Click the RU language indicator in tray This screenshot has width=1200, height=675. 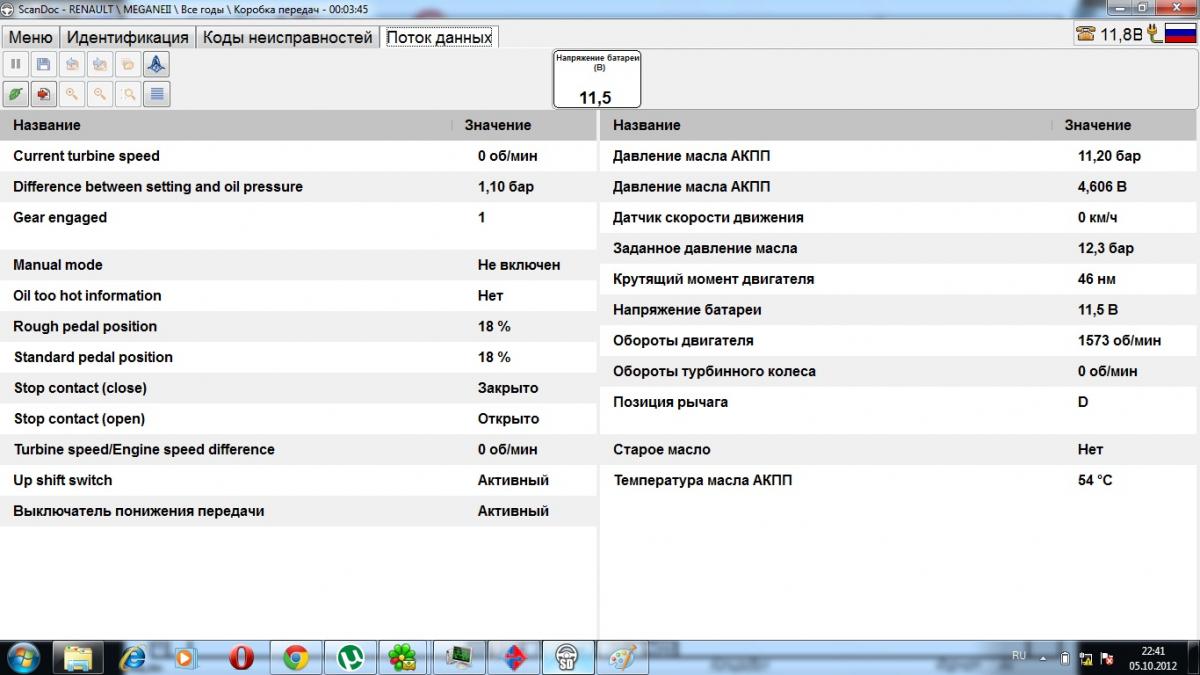[1019, 656]
